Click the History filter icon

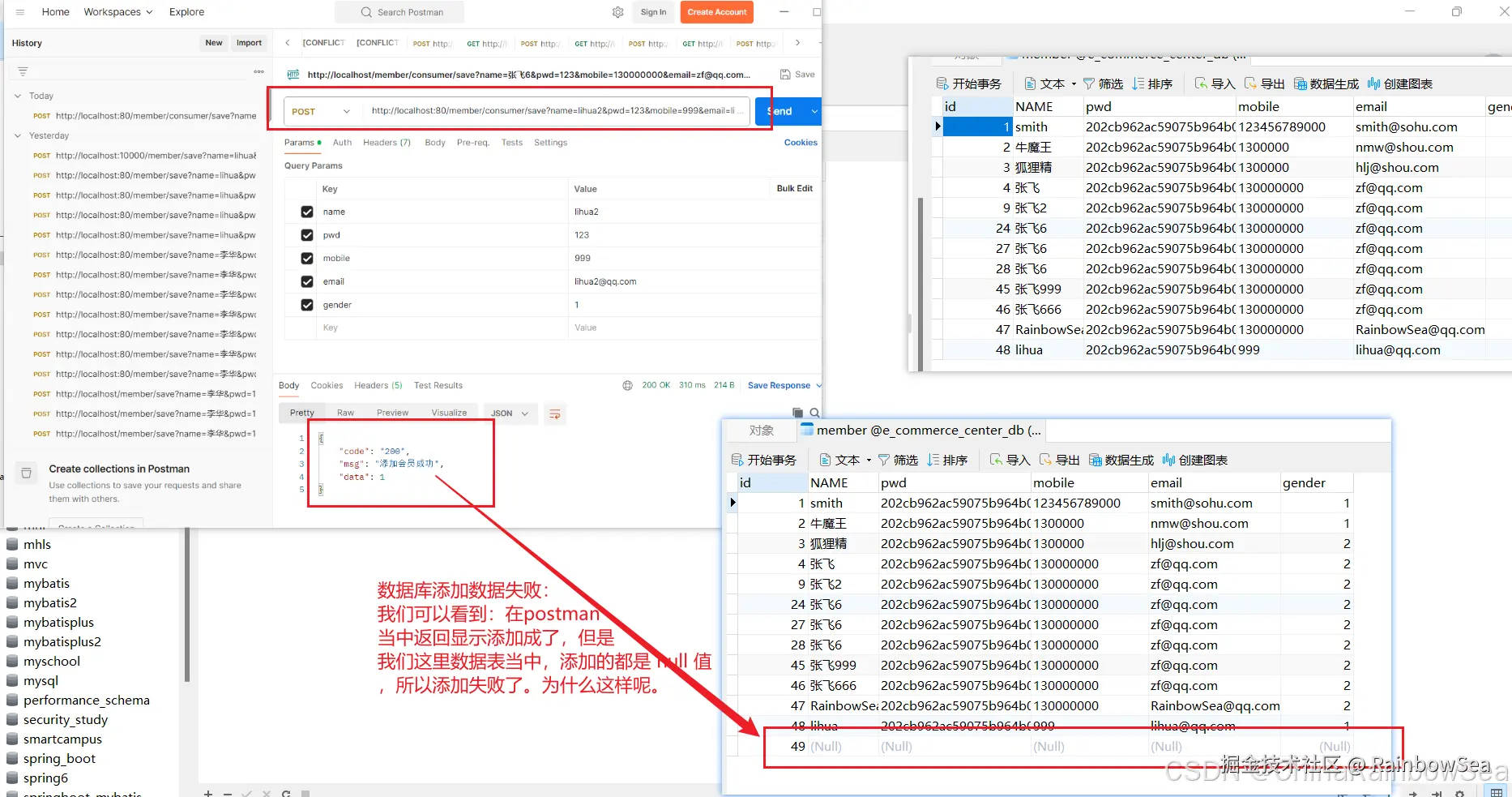[23, 71]
